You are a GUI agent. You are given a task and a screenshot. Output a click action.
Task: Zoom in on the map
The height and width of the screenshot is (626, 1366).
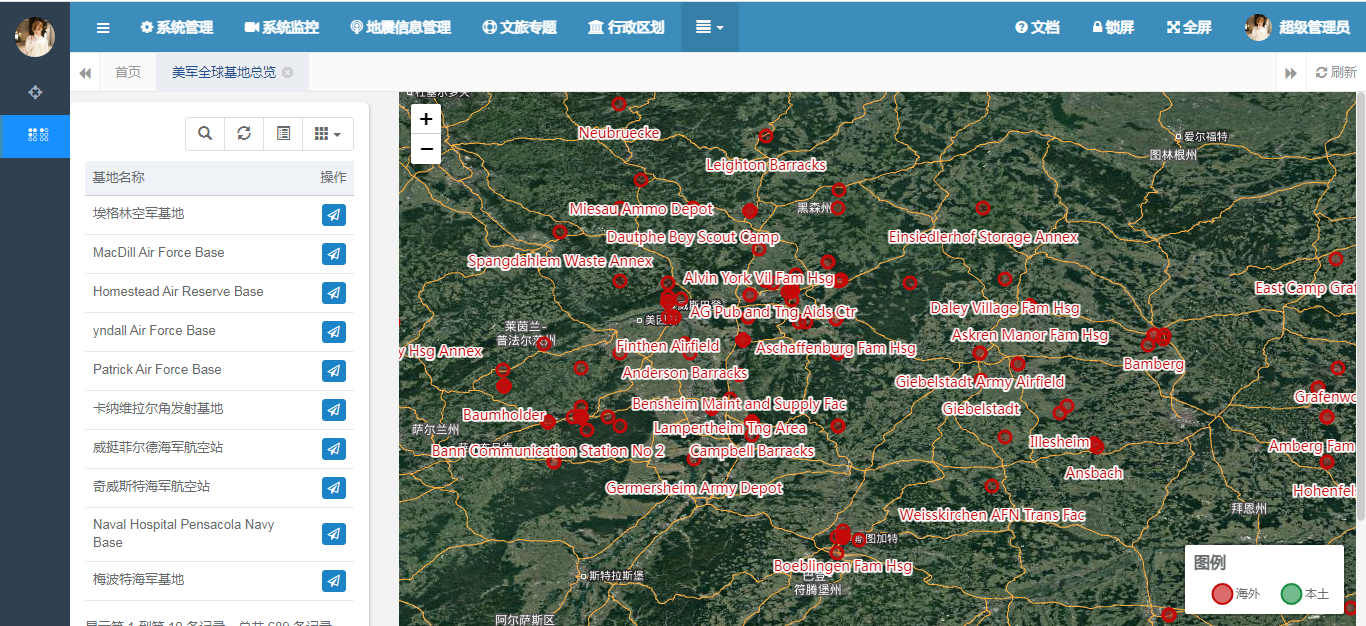[x=426, y=119]
